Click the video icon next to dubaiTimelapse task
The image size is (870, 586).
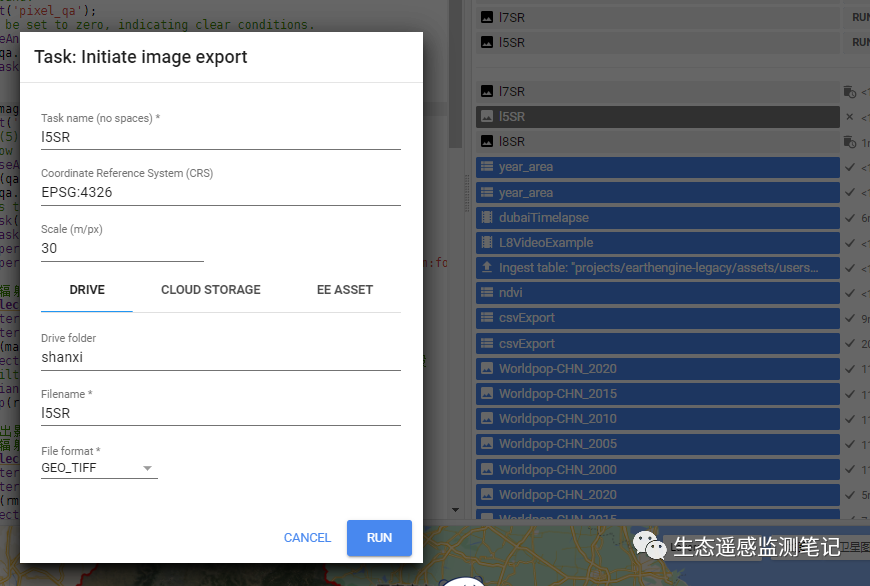click(488, 217)
